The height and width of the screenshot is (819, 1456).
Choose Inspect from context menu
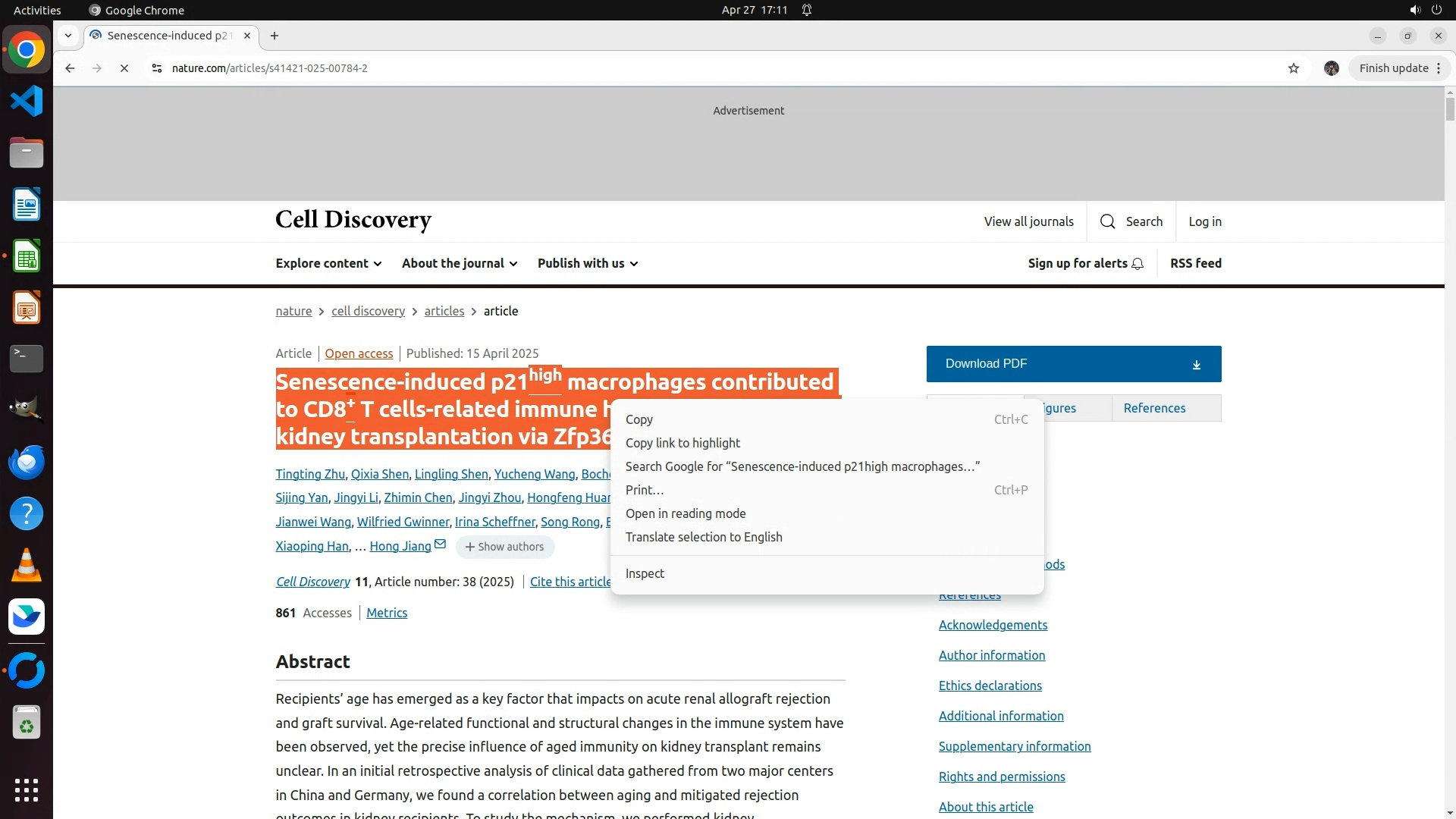(645, 573)
